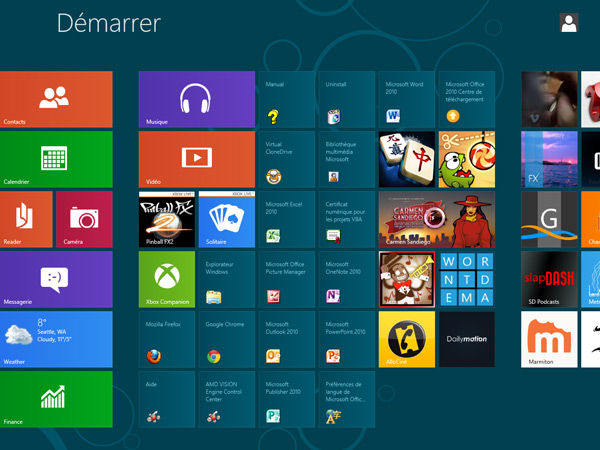Open Microsoft Word 2010
This screenshot has height=450, width=600.
(x=406, y=99)
